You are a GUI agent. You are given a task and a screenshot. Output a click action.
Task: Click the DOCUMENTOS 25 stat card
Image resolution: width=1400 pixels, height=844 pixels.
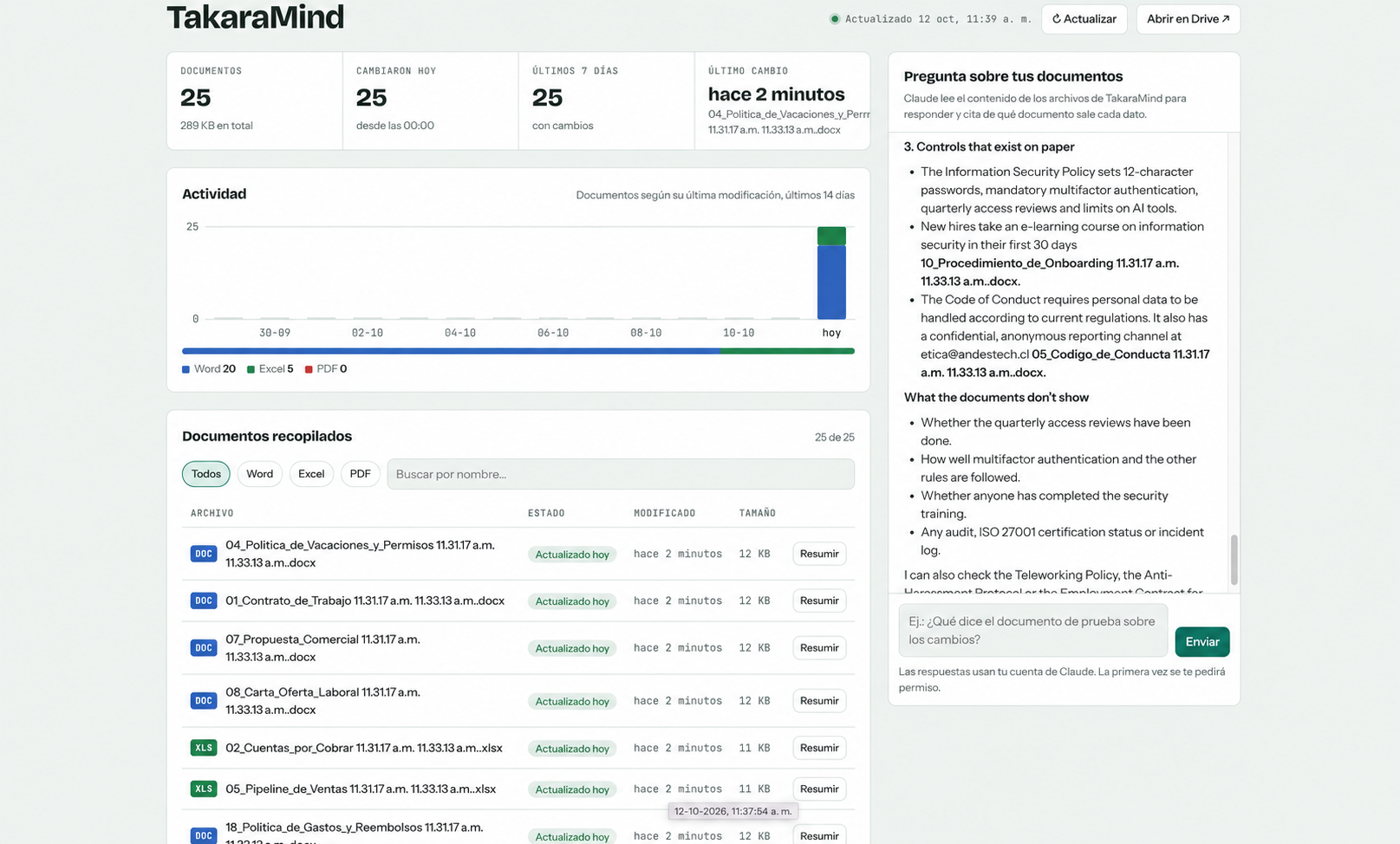[255, 101]
